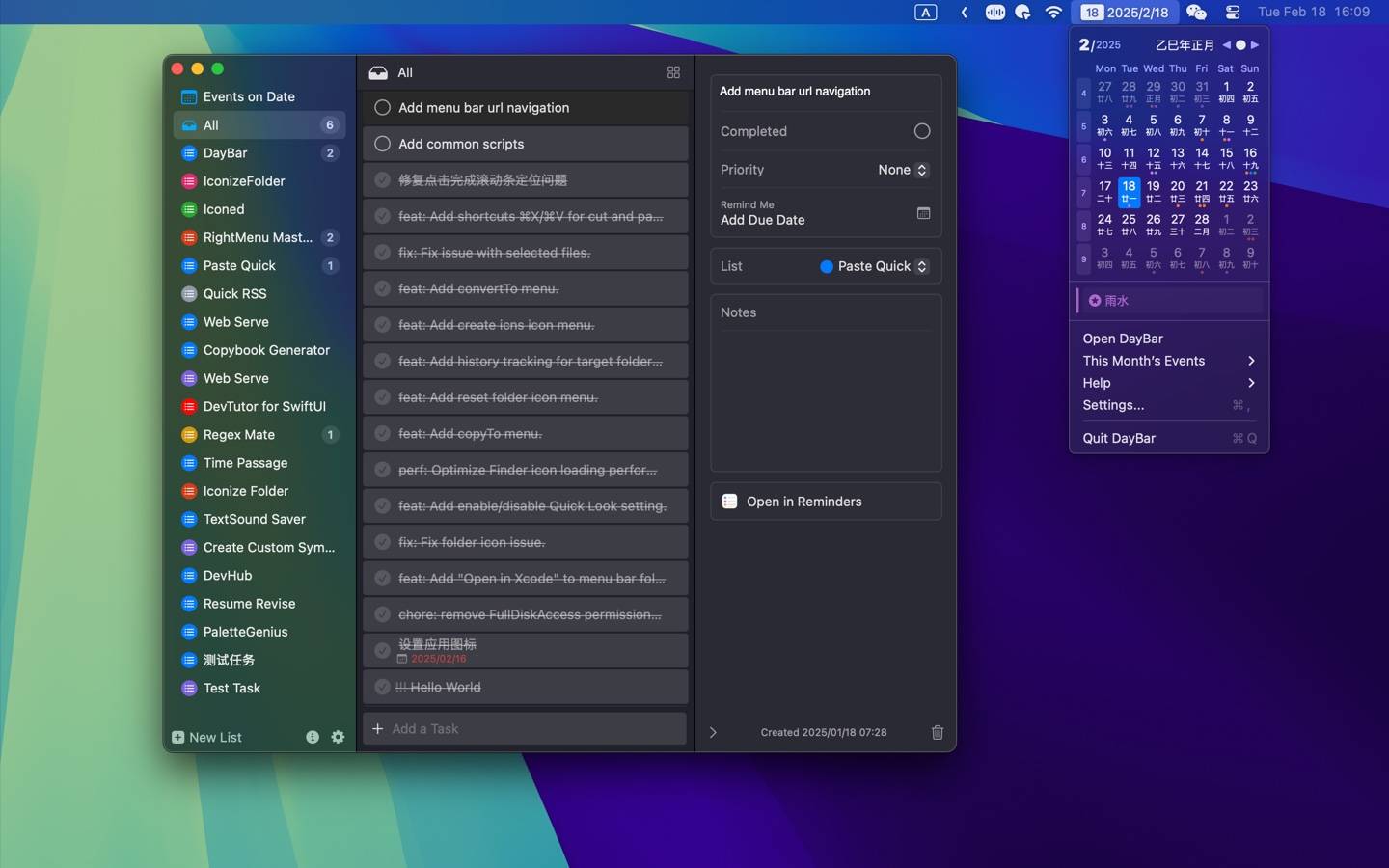
Task: Check off Add common scripts task
Action: click(x=382, y=144)
